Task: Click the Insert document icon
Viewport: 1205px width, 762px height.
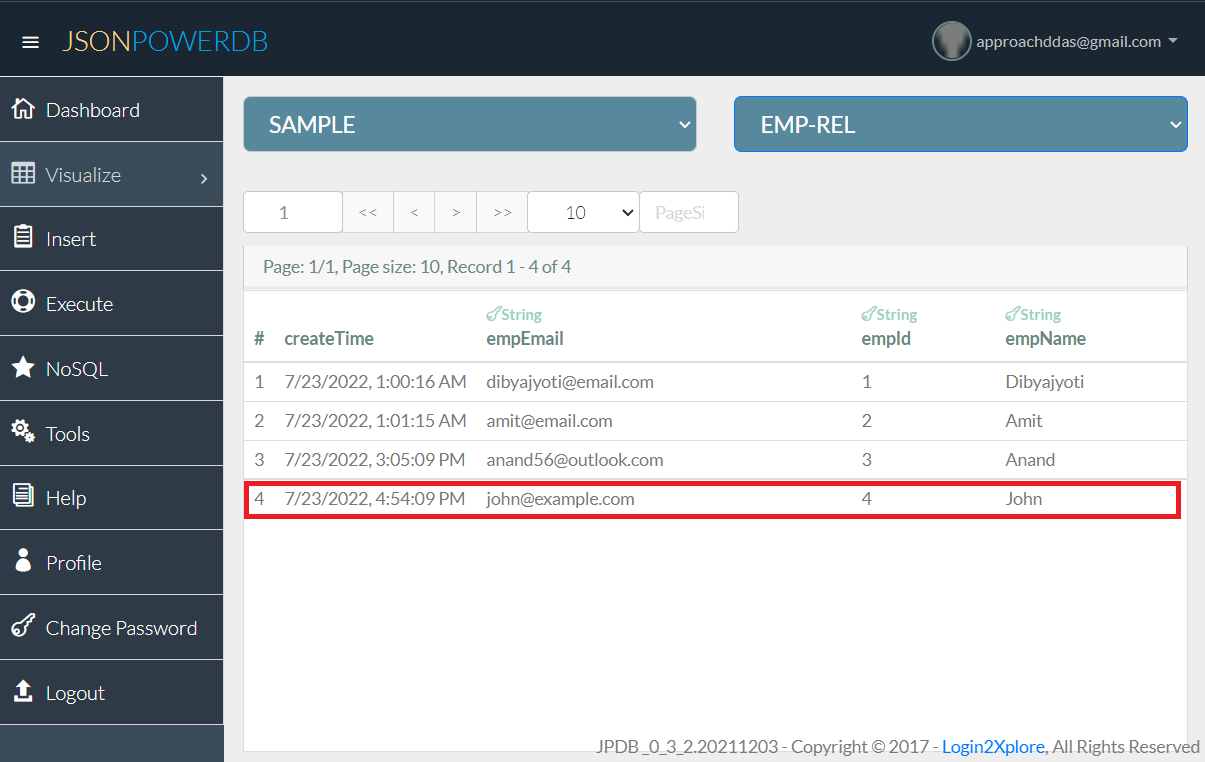Action: pos(23,238)
